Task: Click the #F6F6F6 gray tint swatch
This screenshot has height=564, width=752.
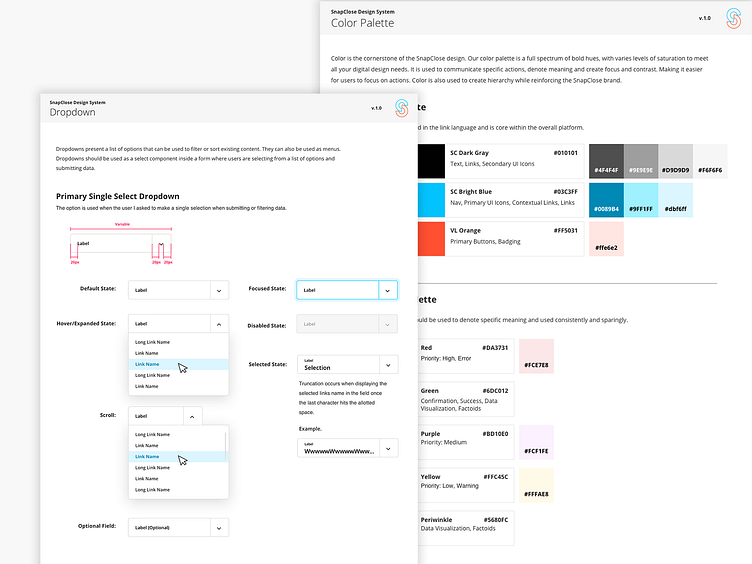Action: (710, 162)
